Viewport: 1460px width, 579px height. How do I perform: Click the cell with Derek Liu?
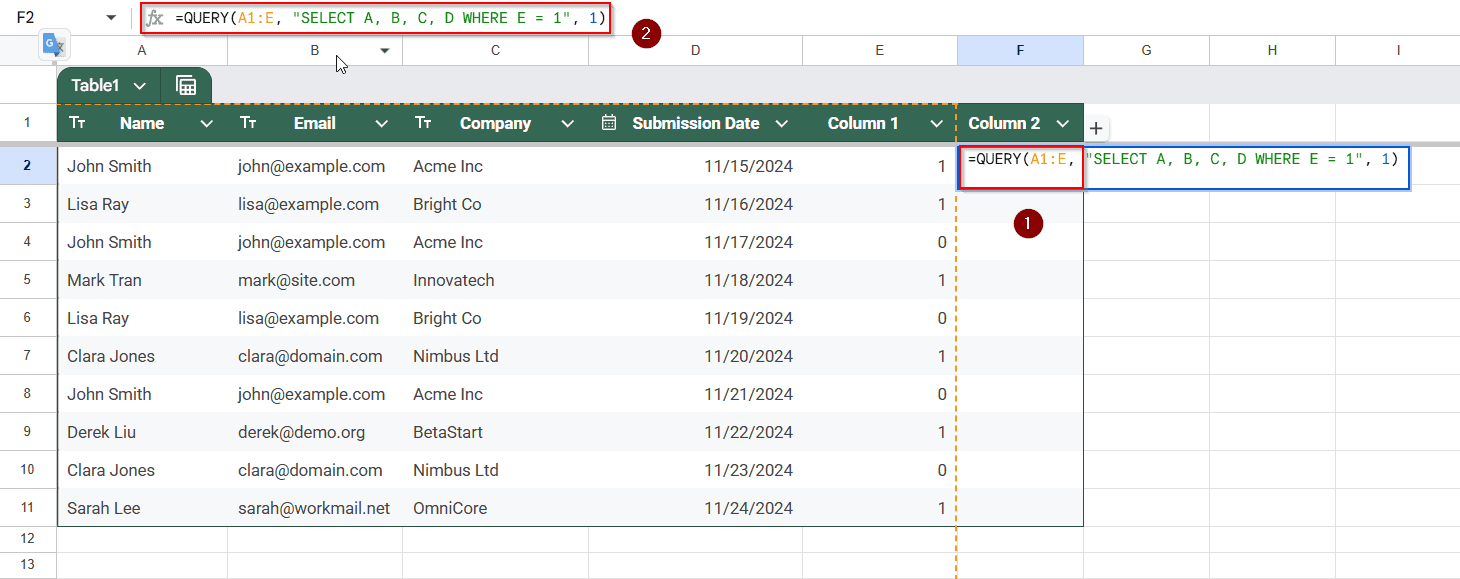click(x=142, y=432)
